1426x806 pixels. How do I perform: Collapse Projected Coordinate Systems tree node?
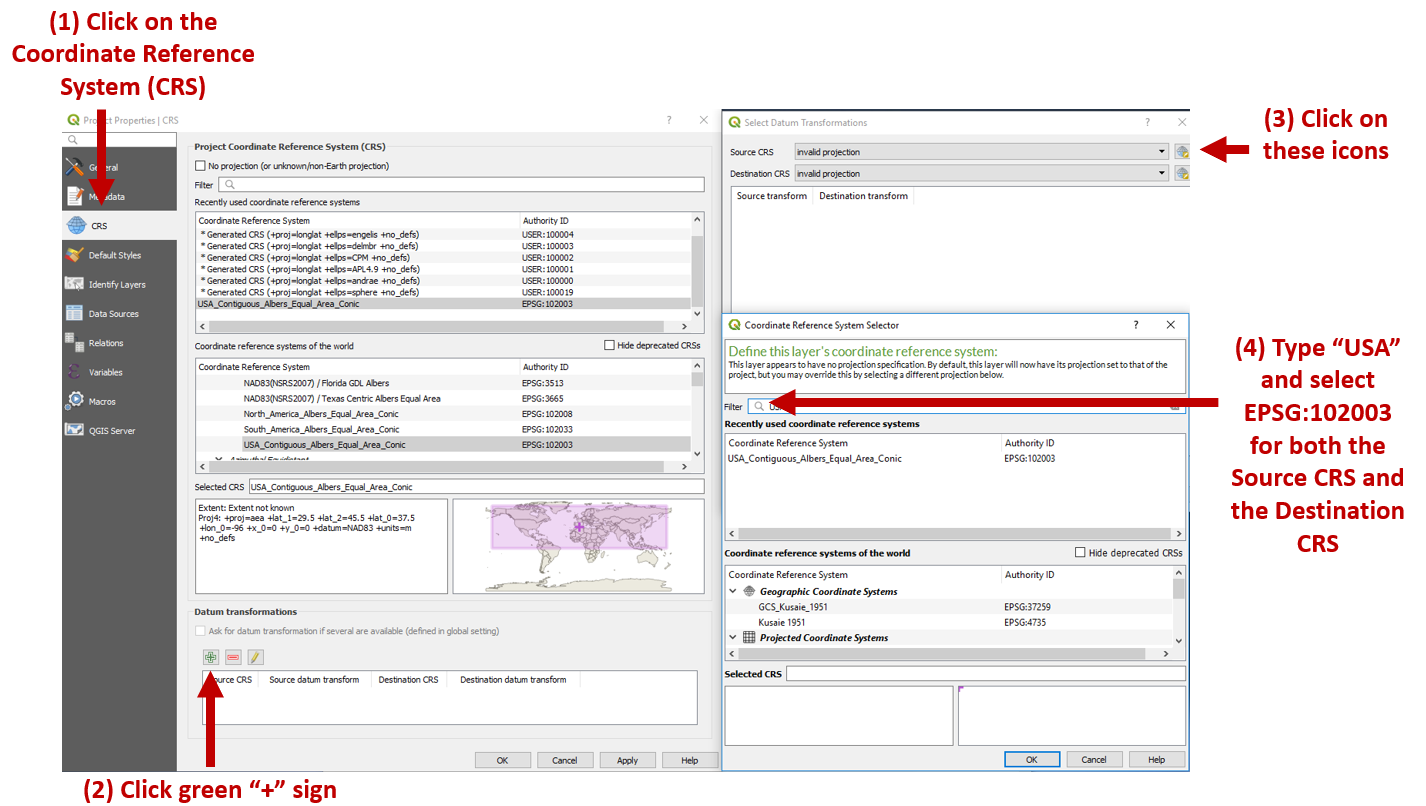click(733, 637)
